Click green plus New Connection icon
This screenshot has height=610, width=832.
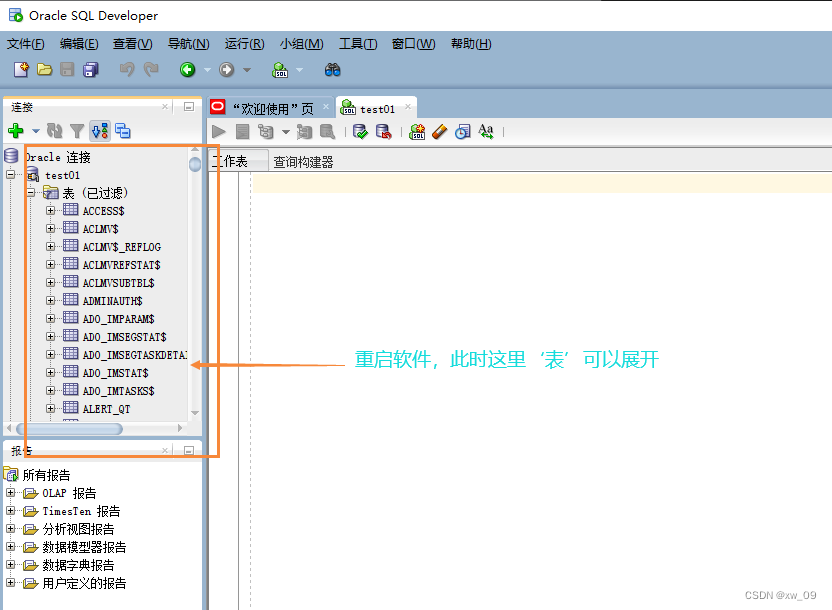pyautogui.click(x=15, y=130)
